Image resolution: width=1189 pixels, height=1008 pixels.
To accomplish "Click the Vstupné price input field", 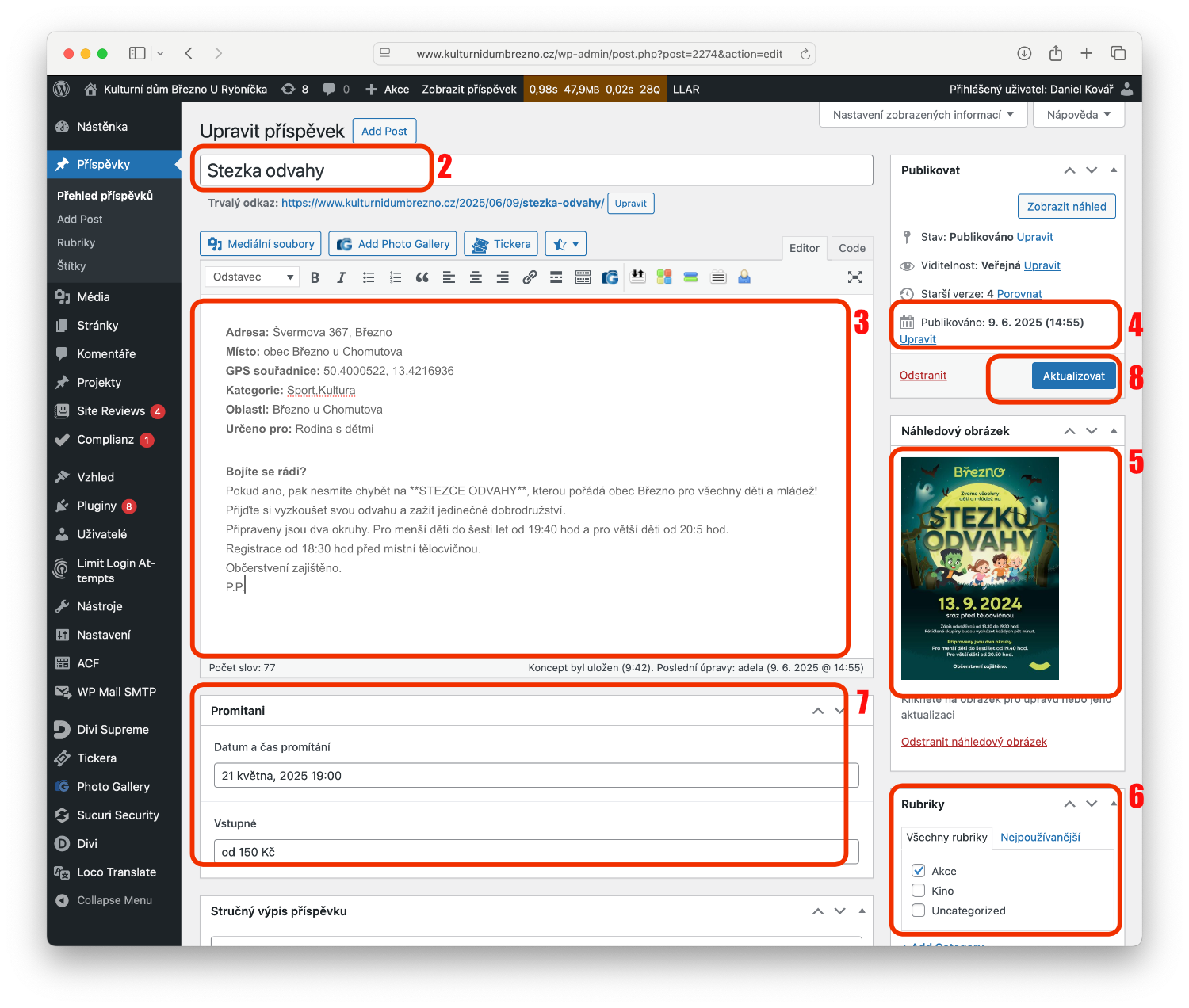I will pos(536,852).
